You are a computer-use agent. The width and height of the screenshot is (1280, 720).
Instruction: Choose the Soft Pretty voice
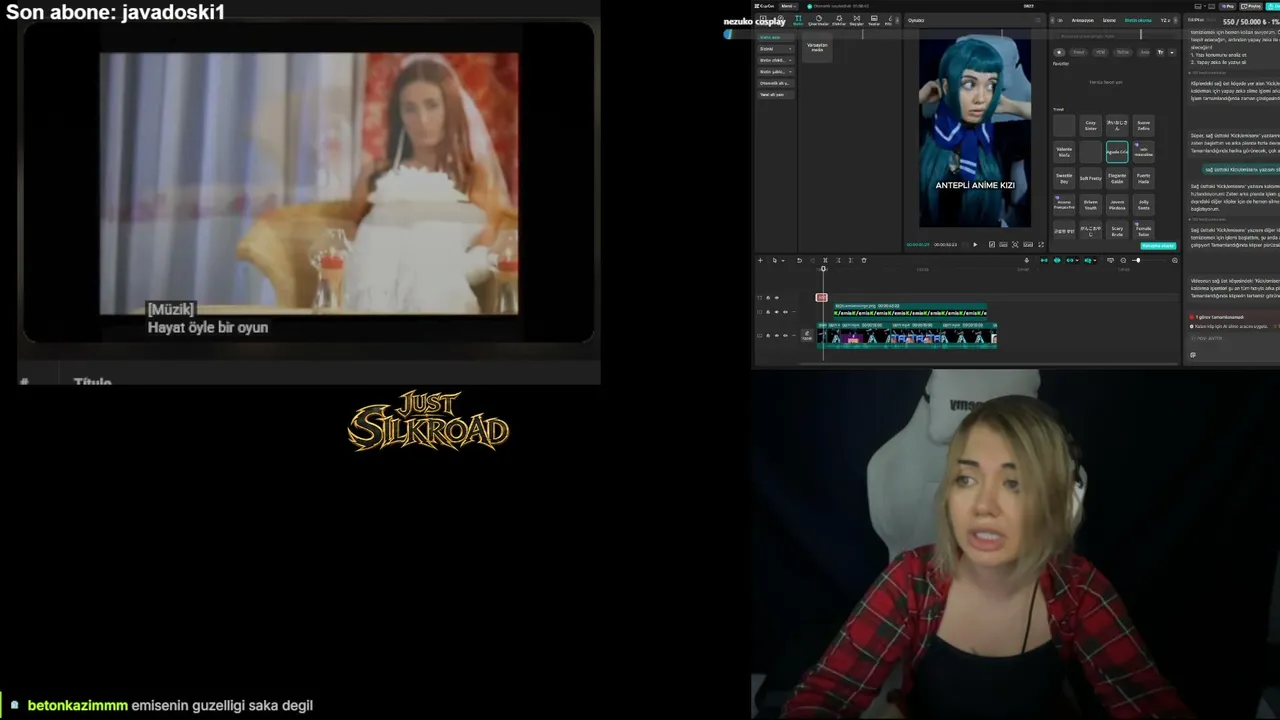[1091, 178]
